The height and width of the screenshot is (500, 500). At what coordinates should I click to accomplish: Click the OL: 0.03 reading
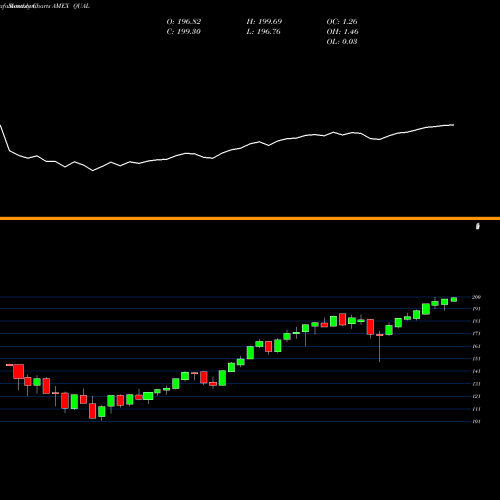pyautogui.click(x=342, y=42)
